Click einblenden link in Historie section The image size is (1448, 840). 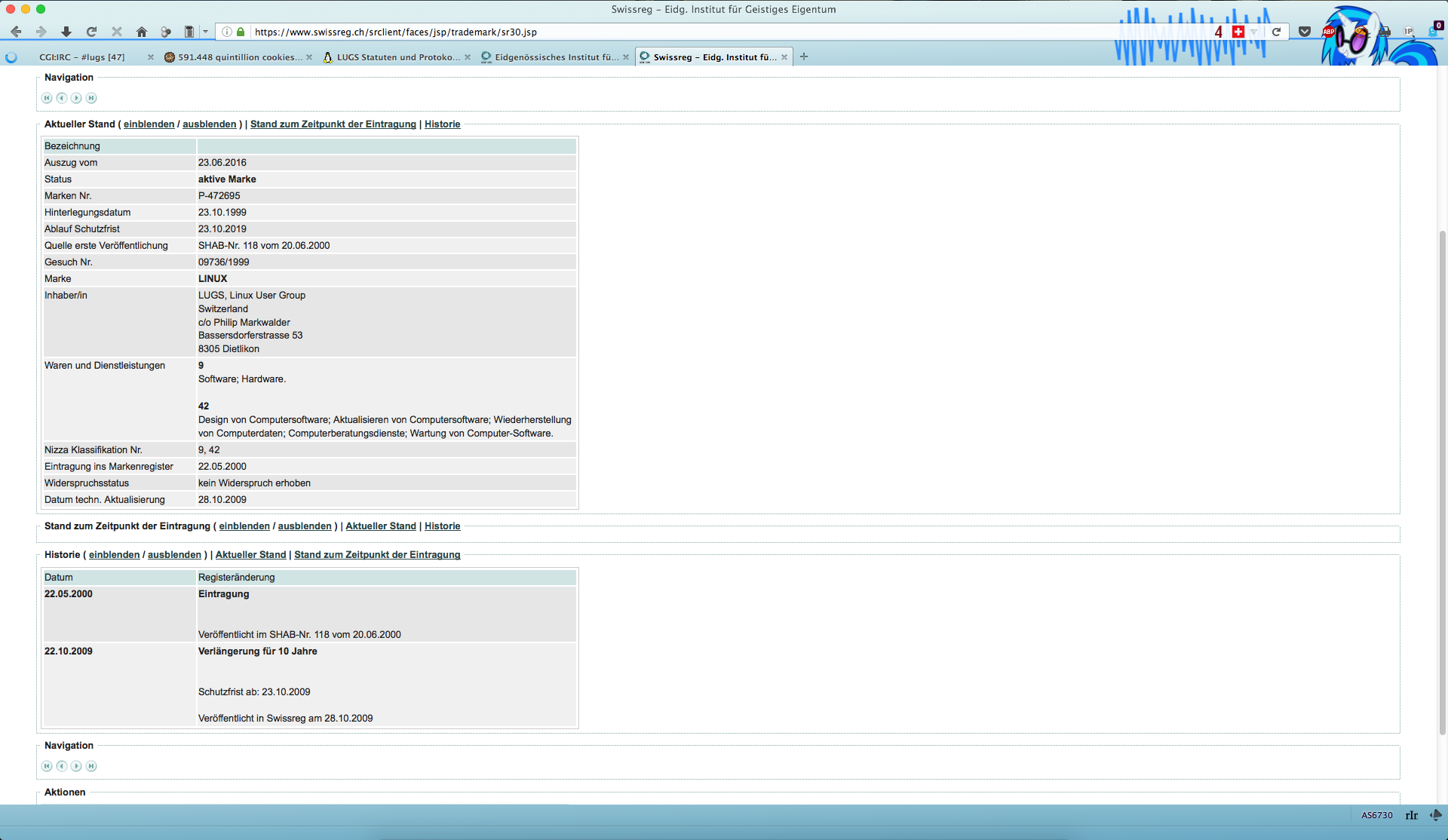click(114, 555)
